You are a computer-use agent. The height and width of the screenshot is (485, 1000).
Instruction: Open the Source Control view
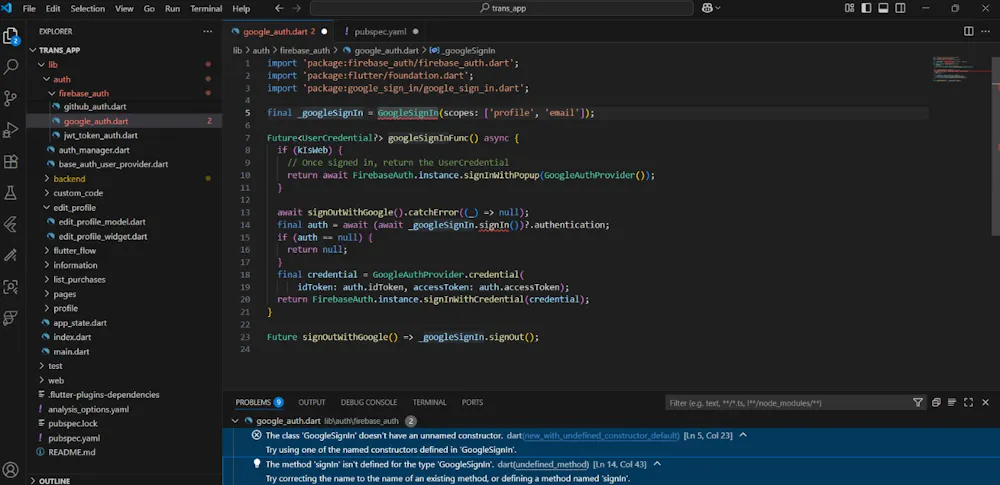point(11,98)
